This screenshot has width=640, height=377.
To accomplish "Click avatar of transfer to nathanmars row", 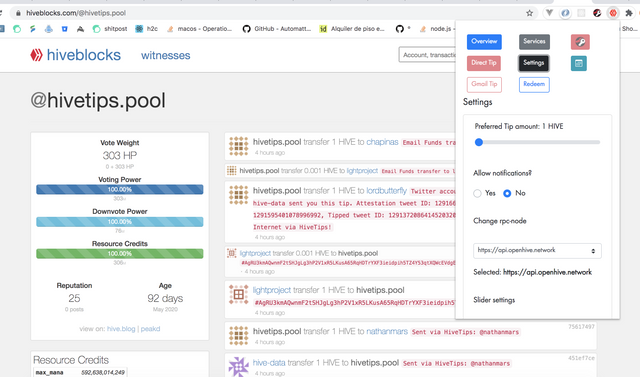I will (x=238, y=335).
